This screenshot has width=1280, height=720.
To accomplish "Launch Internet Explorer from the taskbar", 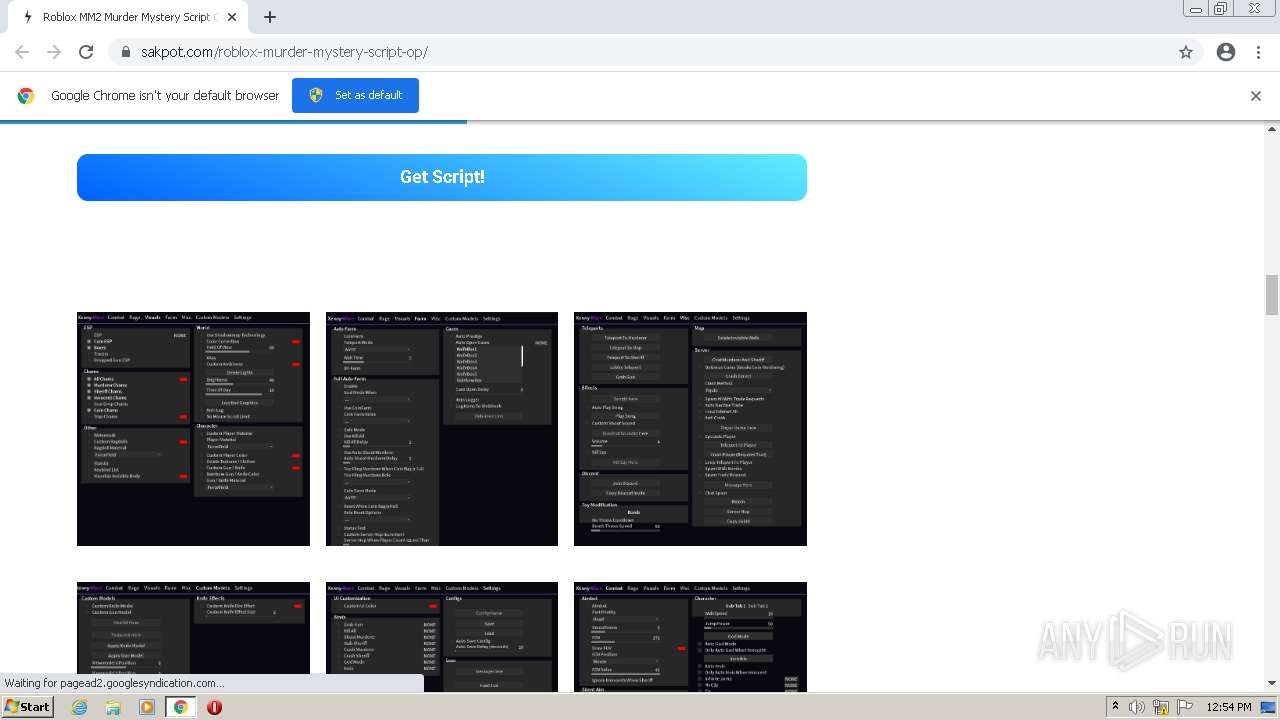I will pyautogui.click(x=79, y=707).
